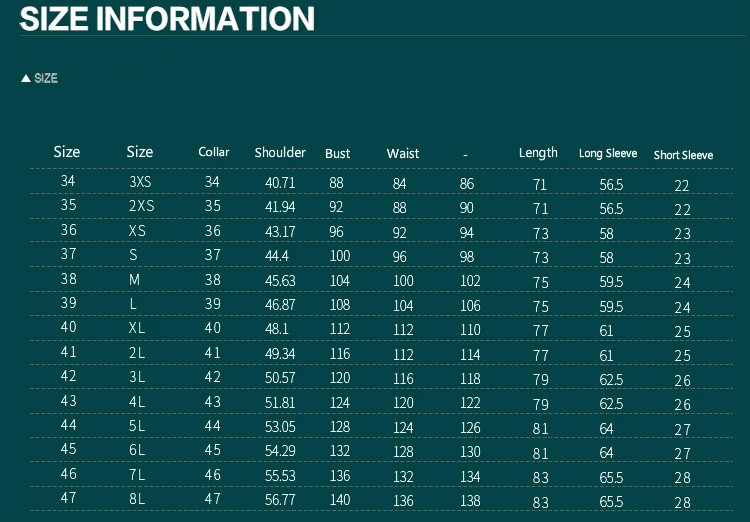Click the 6L size cell
Image resolution: width=750 pixels, height=522 pixels.
coord(137,450)
